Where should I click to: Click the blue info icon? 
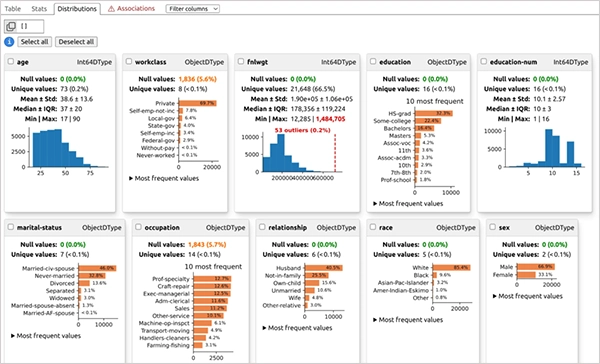[9, 42]
